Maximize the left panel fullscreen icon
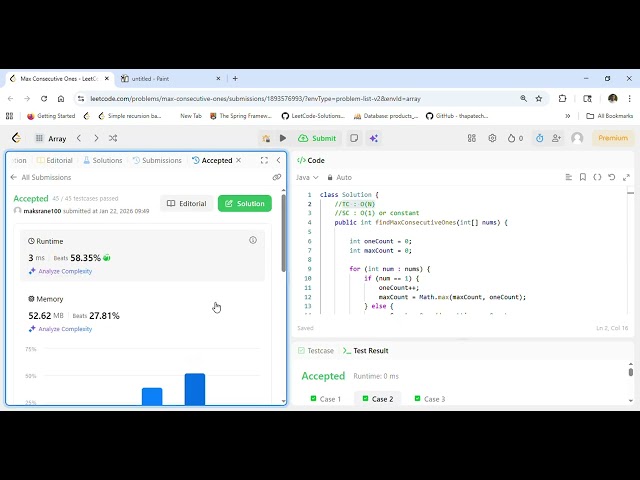The image size is (640, 480). (264, 160)
